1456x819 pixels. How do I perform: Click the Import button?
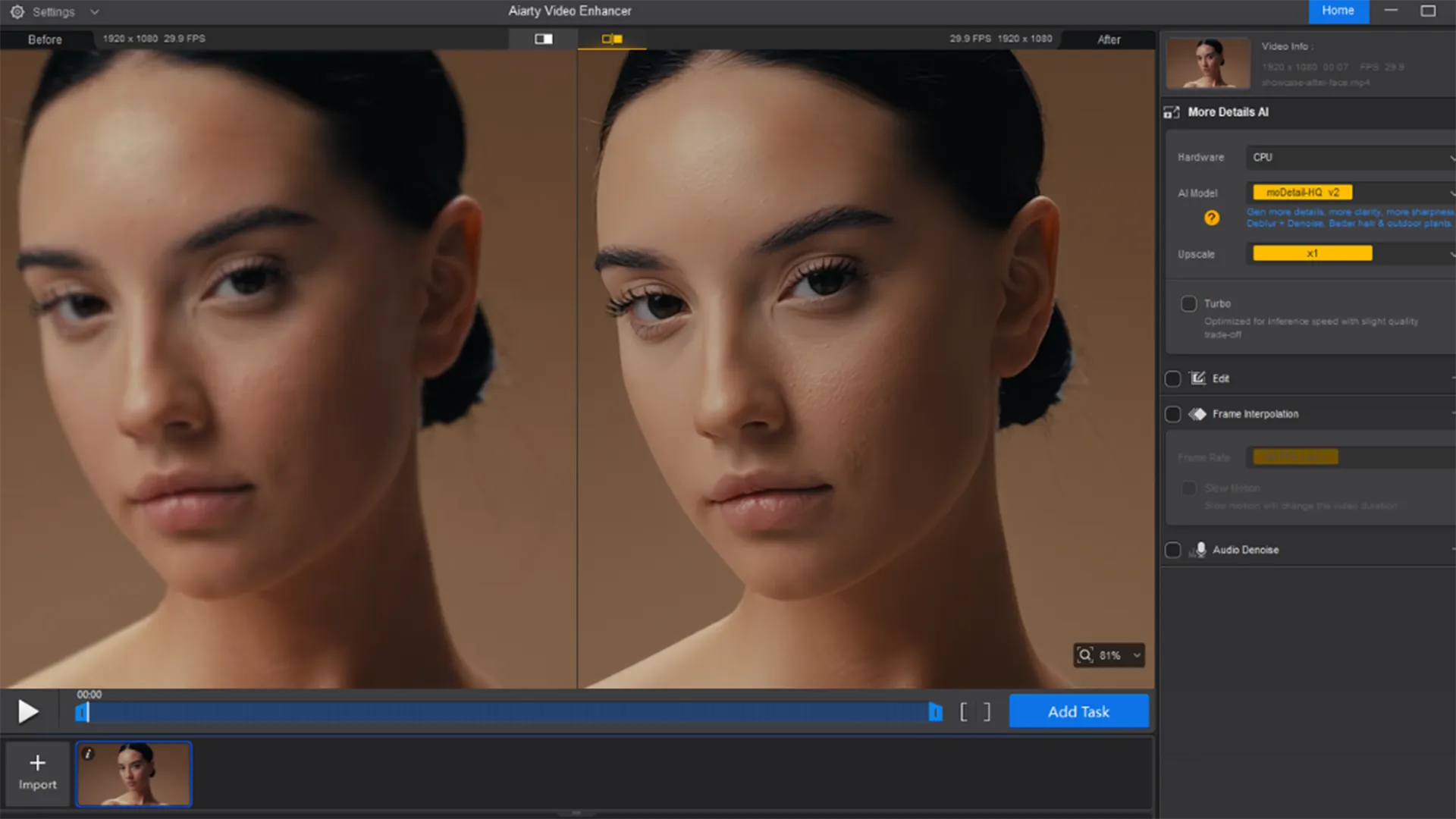(37, 773)
